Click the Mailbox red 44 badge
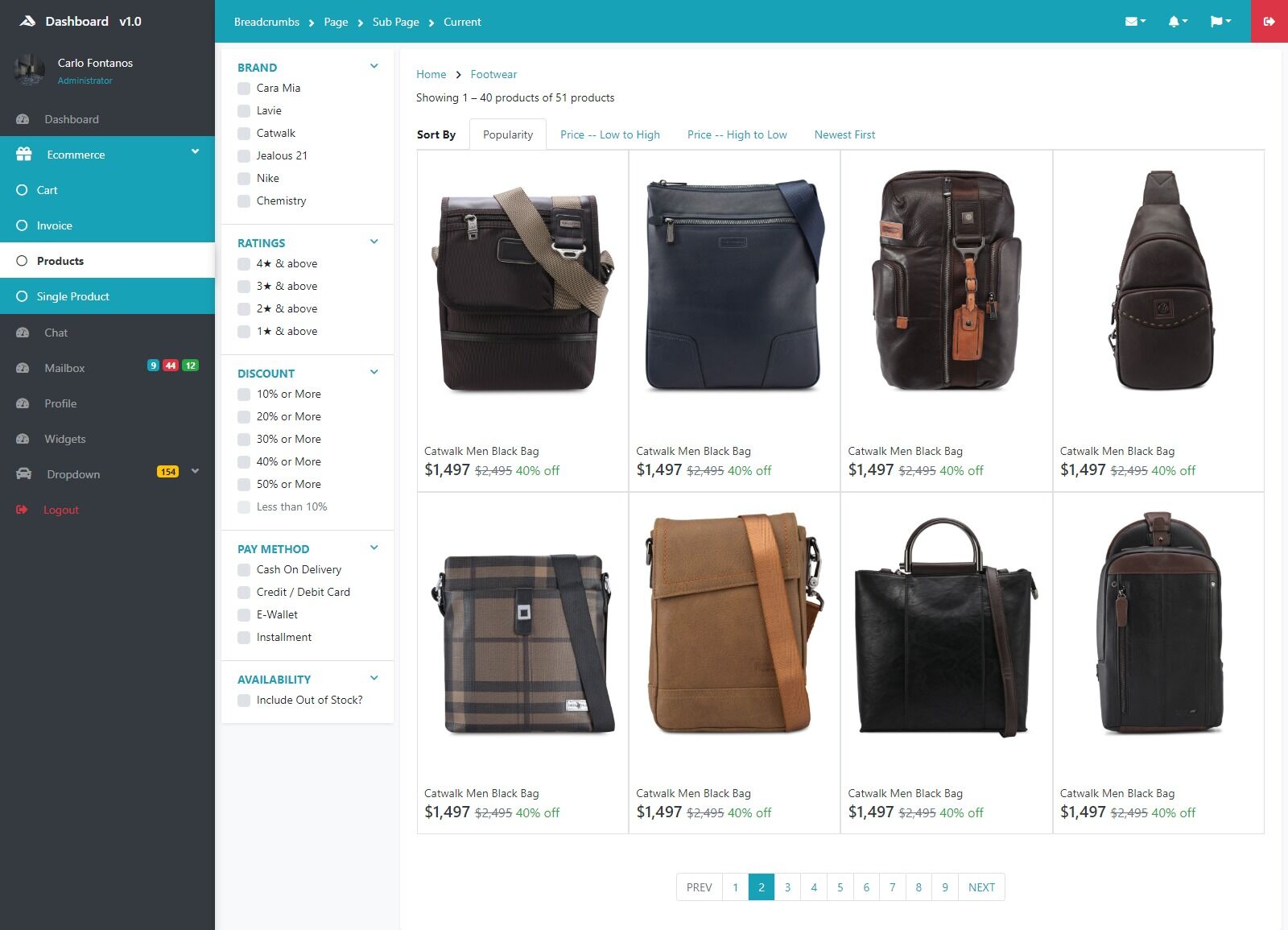The width and height of the screenshot is (1288, 930). 171,366
